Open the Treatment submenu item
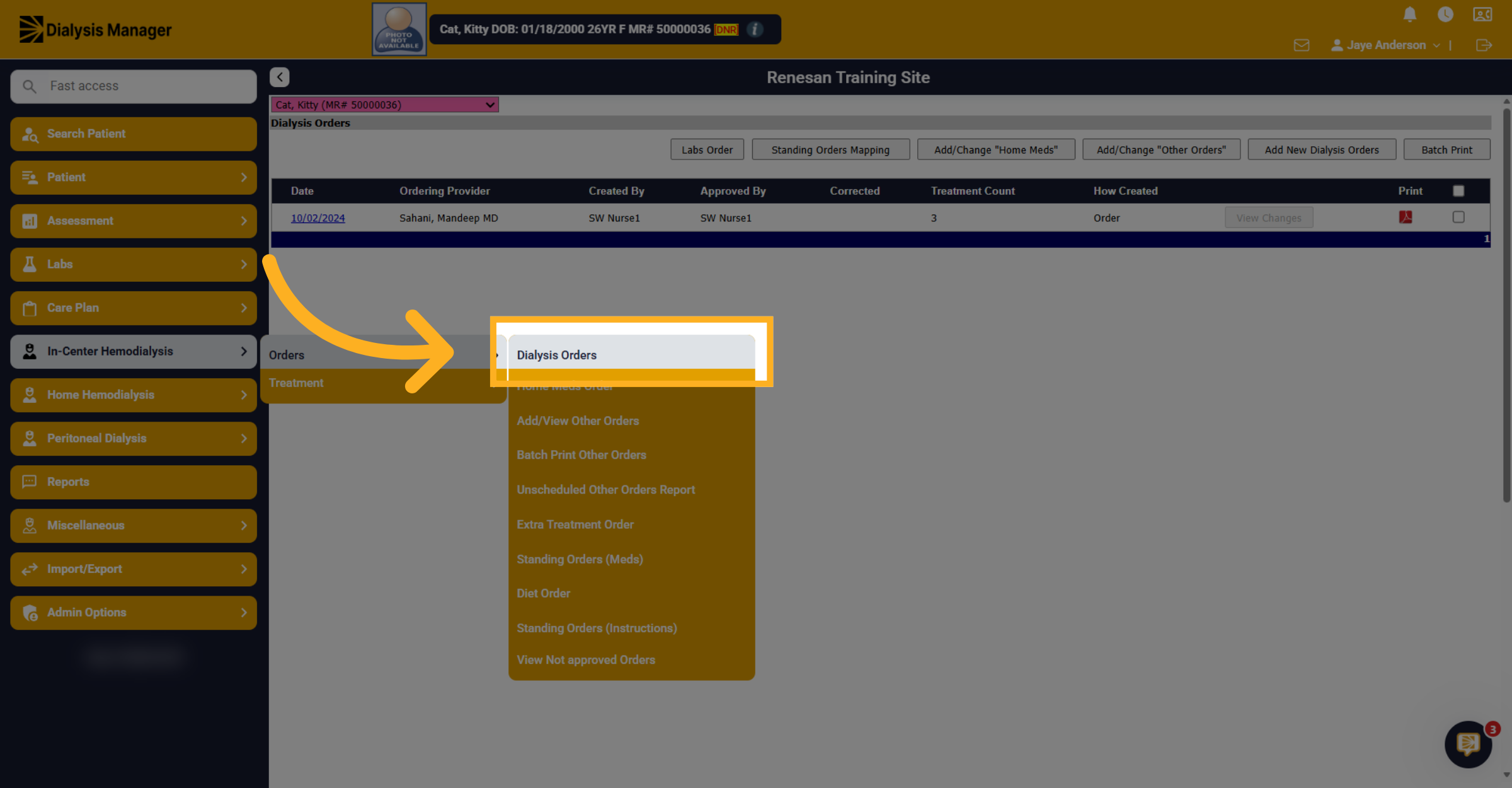The height and width of the screenshot is (788, 1512). tap(296, 383)
